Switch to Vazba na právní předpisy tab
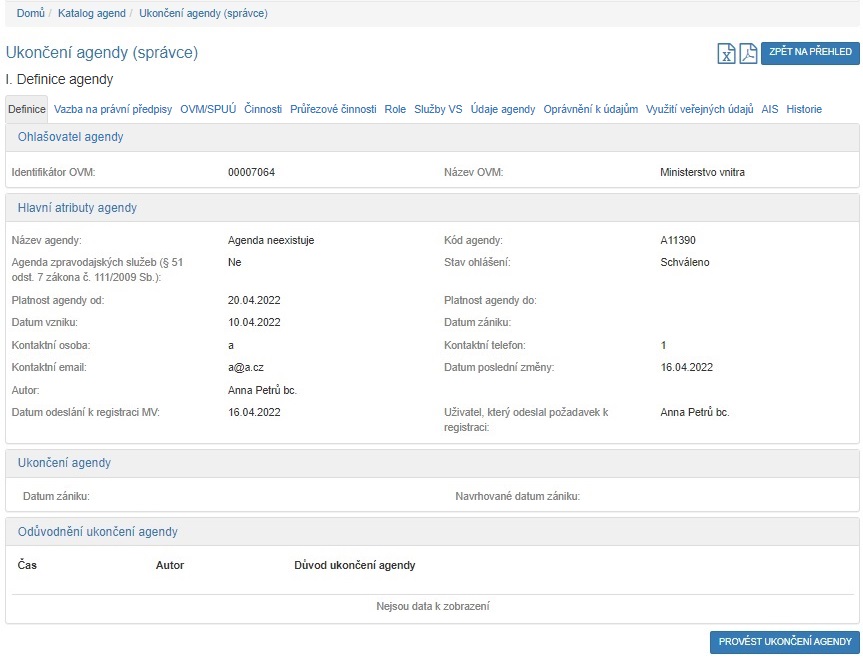This screenshot has width=863, height=657. pos(113,109)
